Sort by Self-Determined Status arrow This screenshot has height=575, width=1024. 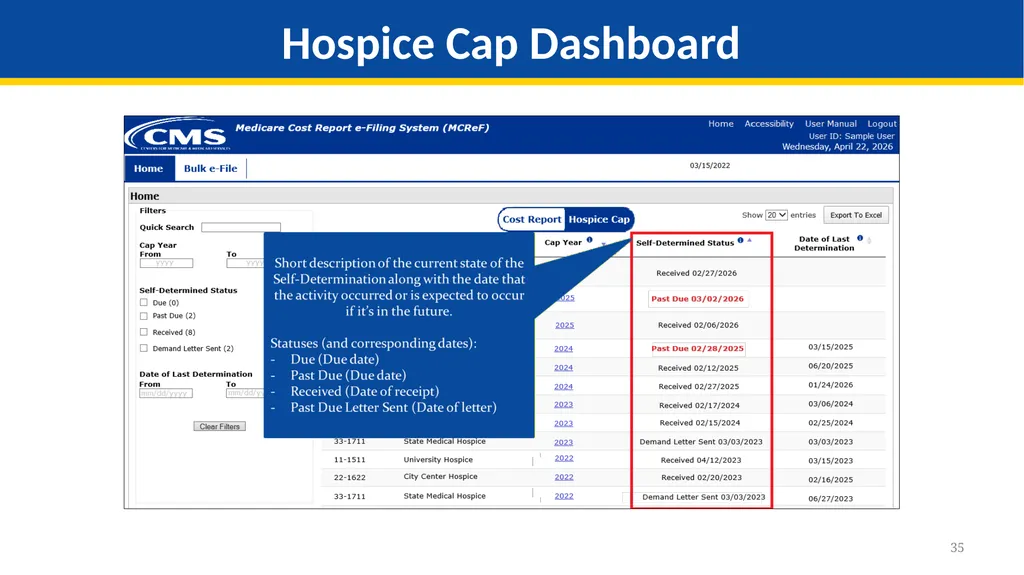coord(750,240)
